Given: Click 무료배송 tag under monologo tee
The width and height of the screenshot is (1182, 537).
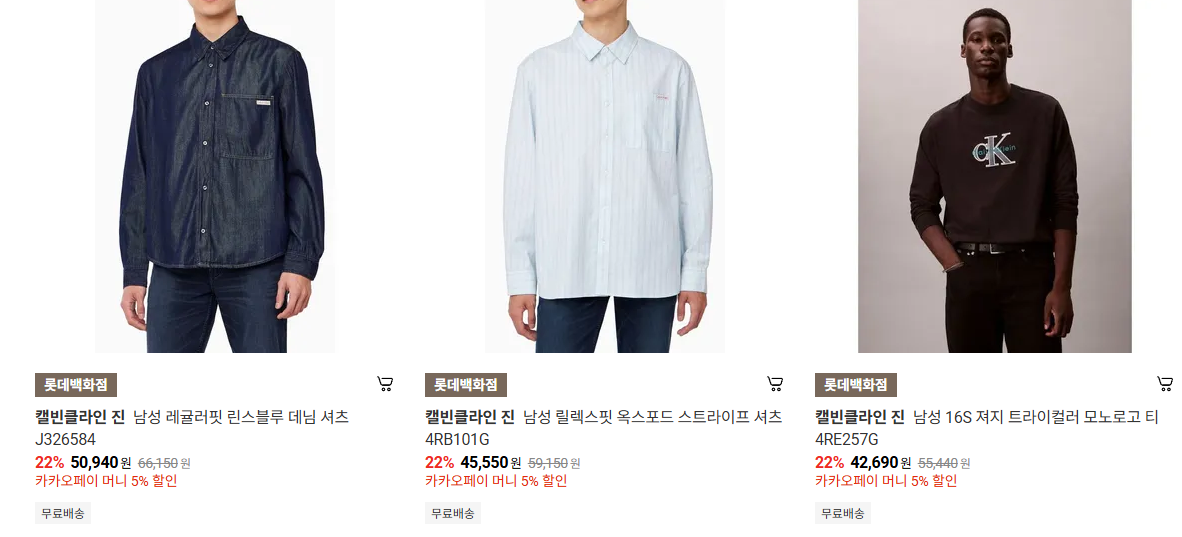Looking at the screenshot, I should pyautogui.click(x=843, y=514).
